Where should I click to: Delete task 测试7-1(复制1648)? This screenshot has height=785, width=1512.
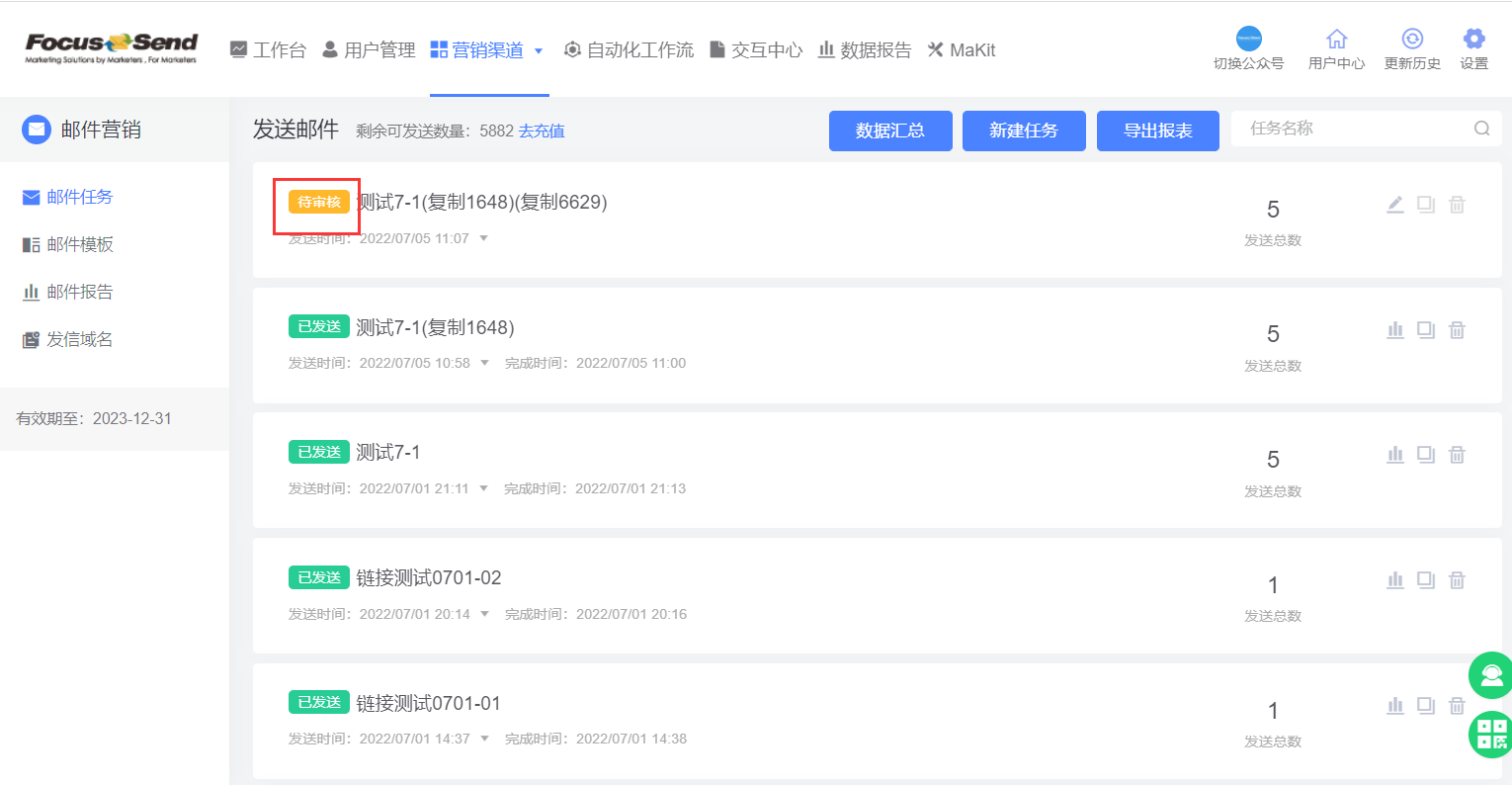tap(1457, 330)
